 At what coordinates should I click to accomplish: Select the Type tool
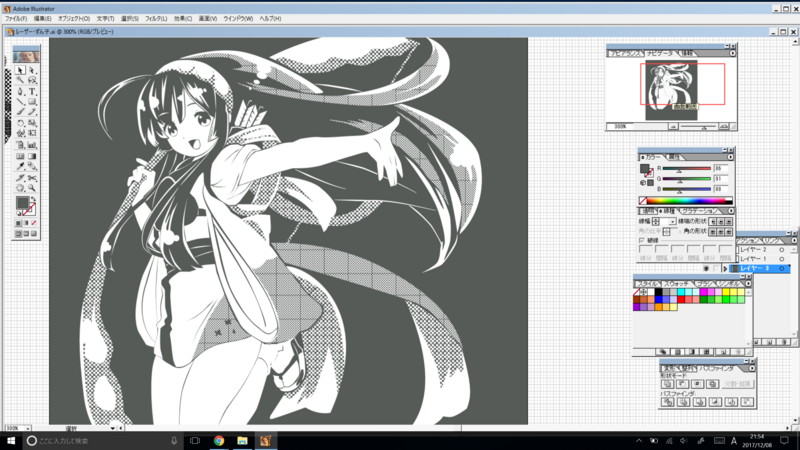click(32, 91)
